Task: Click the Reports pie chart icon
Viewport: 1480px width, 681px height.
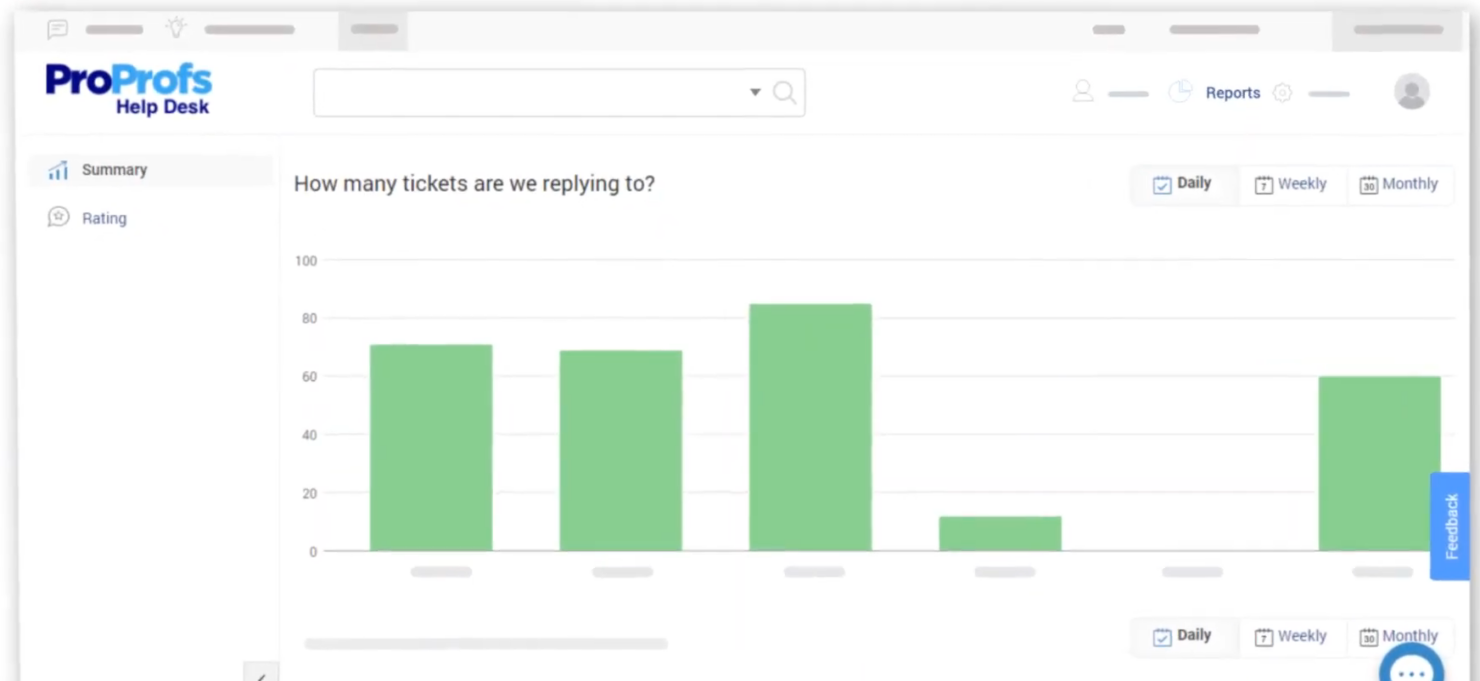Action: tap(1180, 91)
